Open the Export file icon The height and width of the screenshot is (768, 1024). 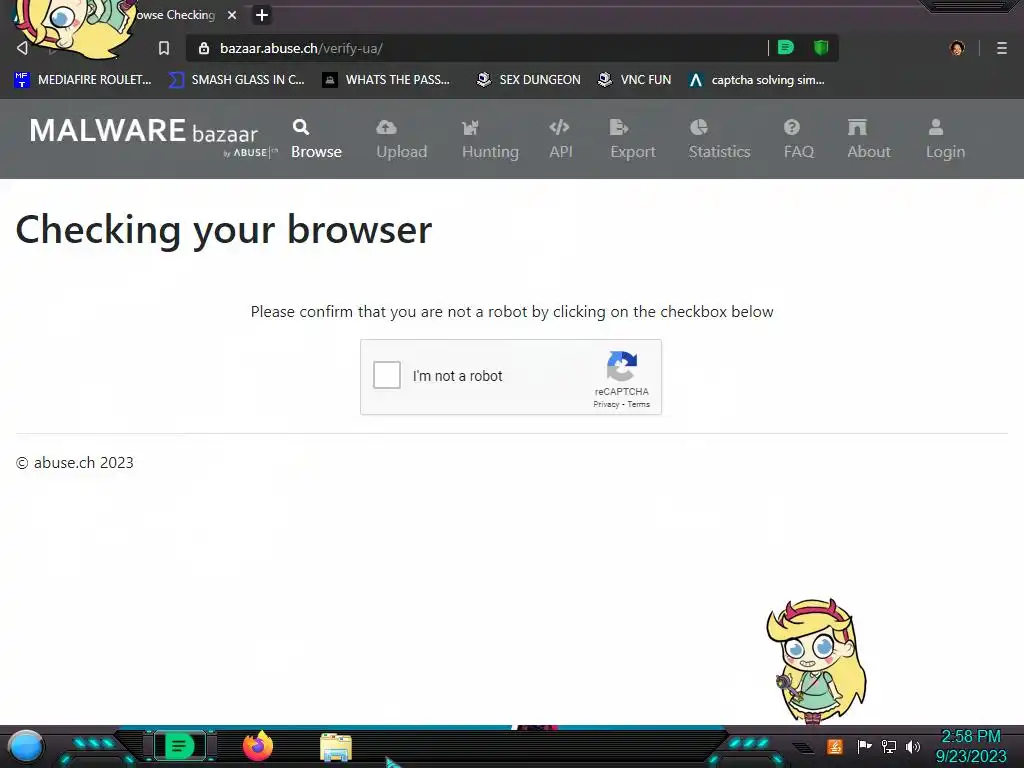pos(618,127)
